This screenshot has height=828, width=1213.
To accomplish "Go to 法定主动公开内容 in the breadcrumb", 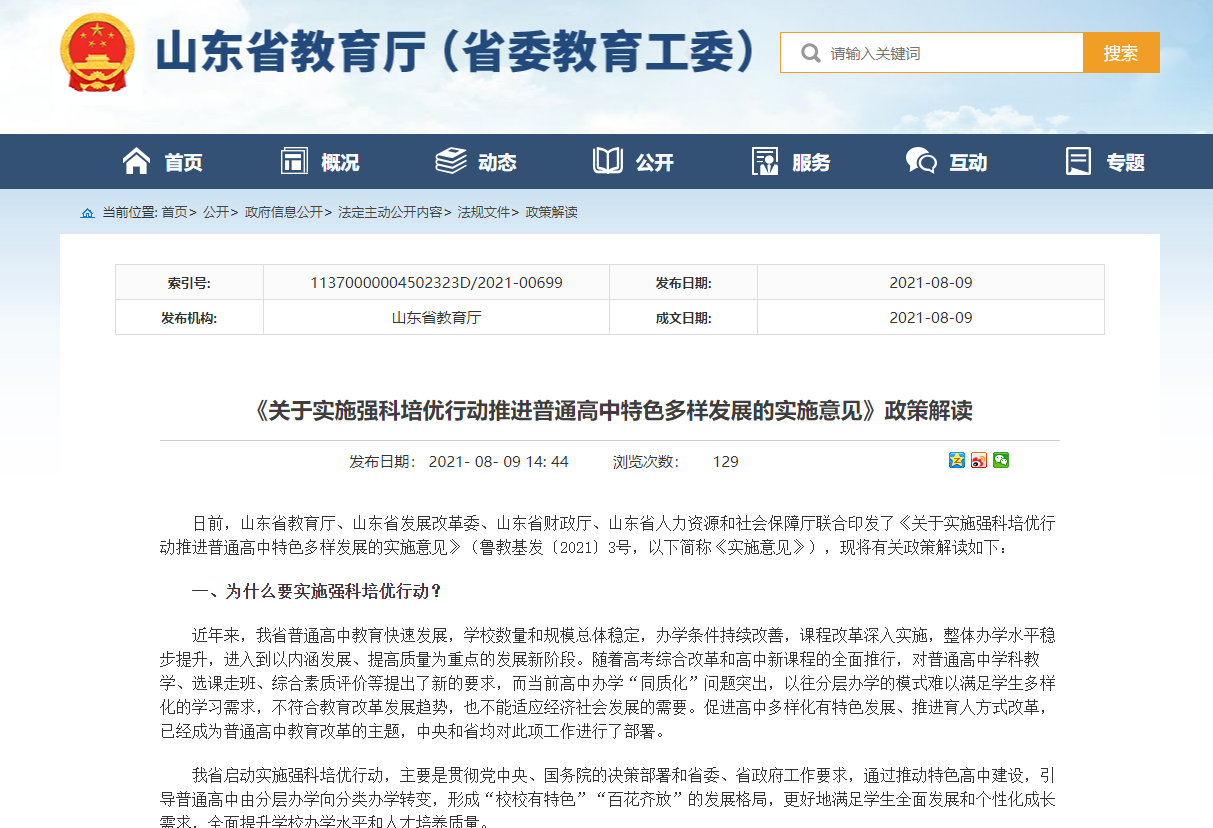I will pyautogui.click(x=390, y=212).
